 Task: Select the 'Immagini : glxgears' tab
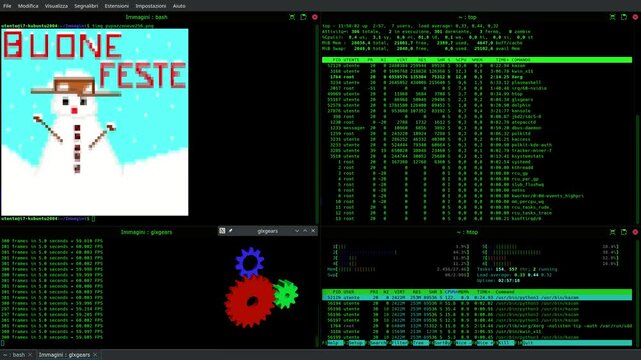pyautogui.click(x=68, y=355)
